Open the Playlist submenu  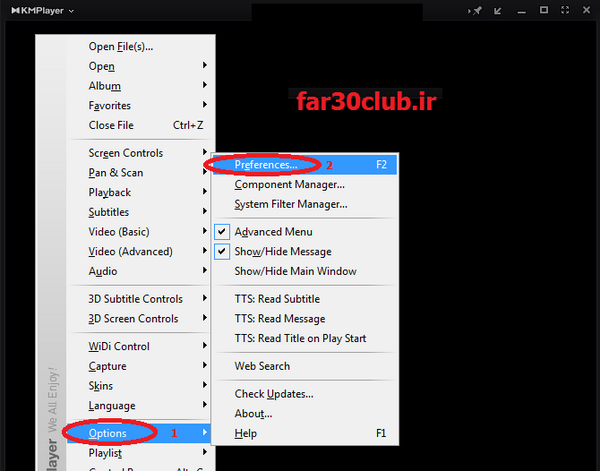tap(140, 453)
